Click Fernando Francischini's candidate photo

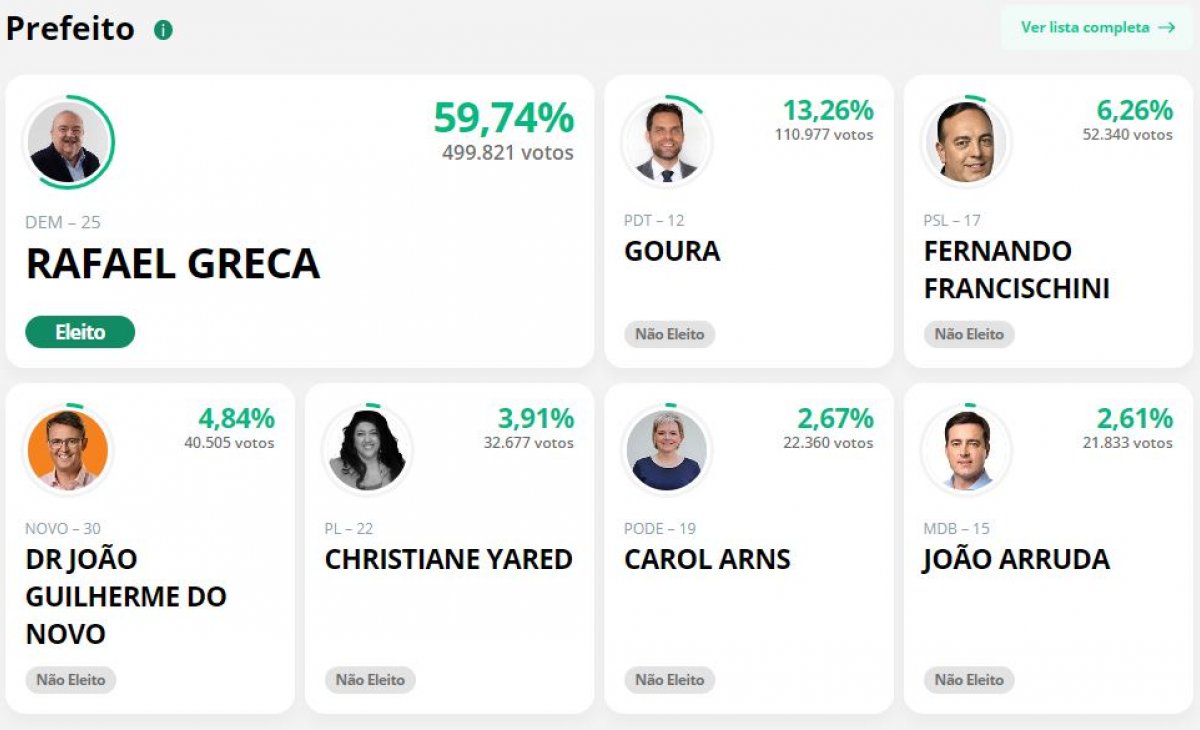click(966, 142)
